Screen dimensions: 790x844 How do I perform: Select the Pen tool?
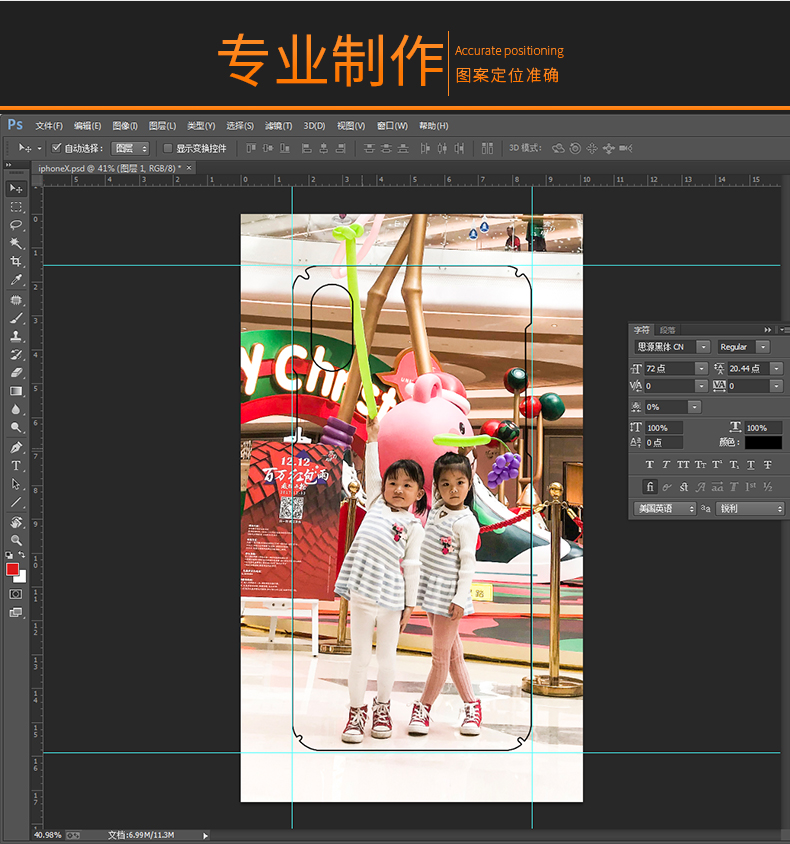tap(16, 447)
